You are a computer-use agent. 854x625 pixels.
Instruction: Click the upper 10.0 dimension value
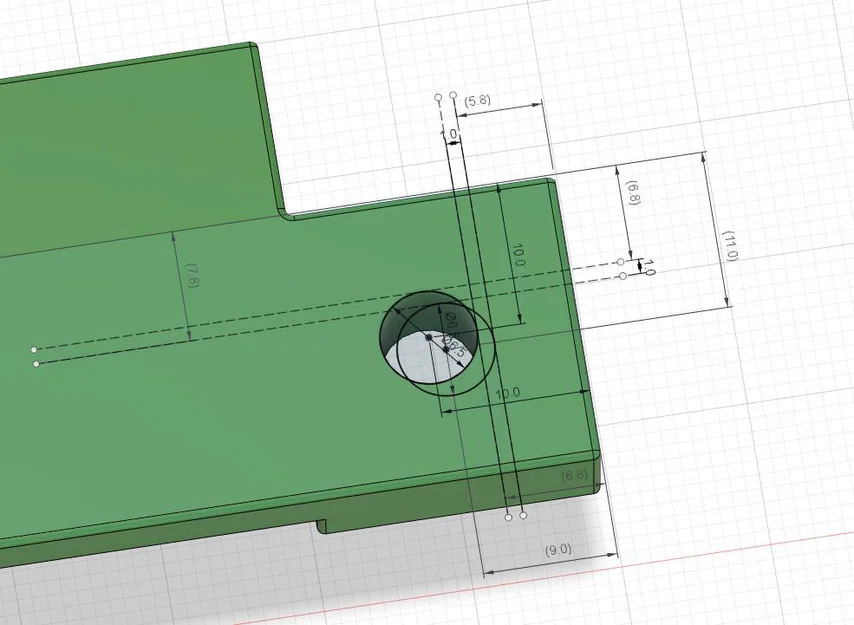pyautogui.click(x=519, y=253)
